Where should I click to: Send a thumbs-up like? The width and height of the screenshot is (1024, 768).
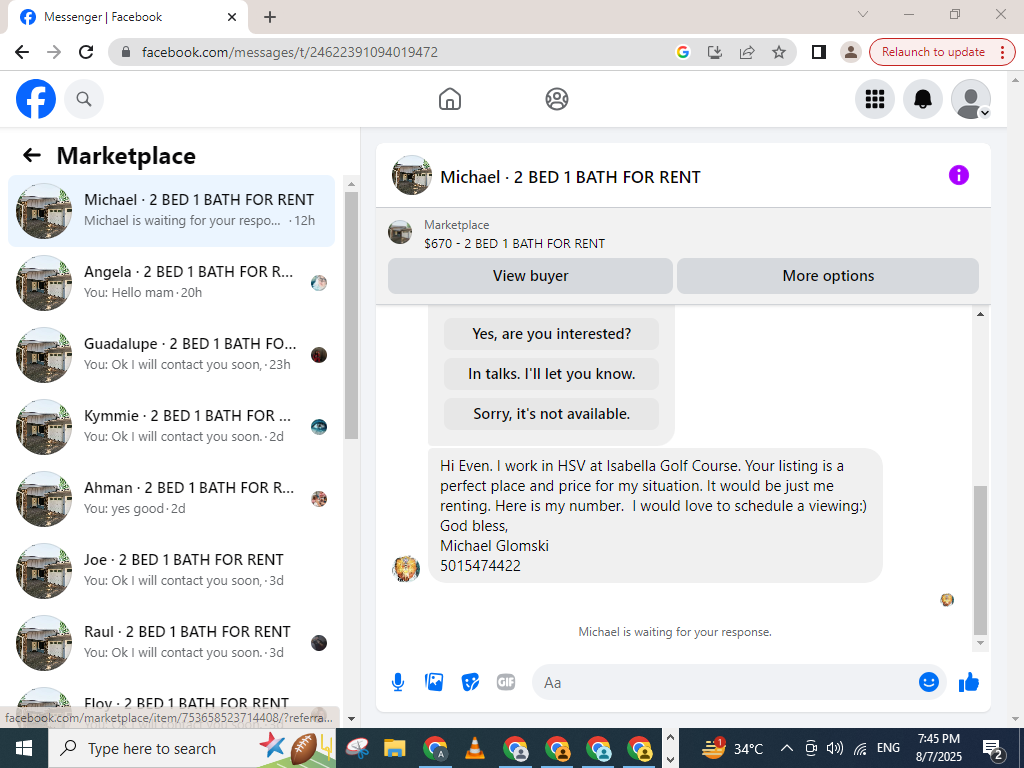pos(969,682)
